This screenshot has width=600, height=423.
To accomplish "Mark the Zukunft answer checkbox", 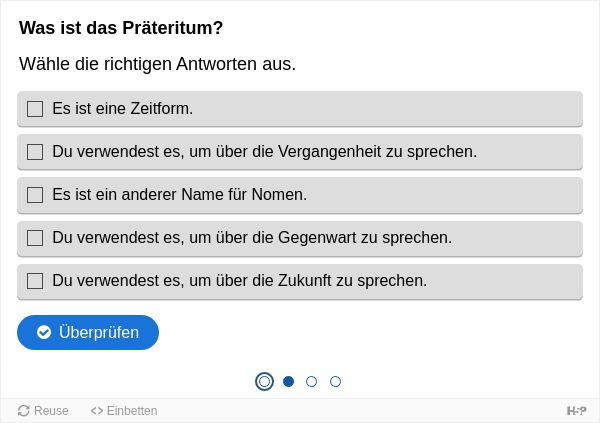I will click(x=35, y=281).
